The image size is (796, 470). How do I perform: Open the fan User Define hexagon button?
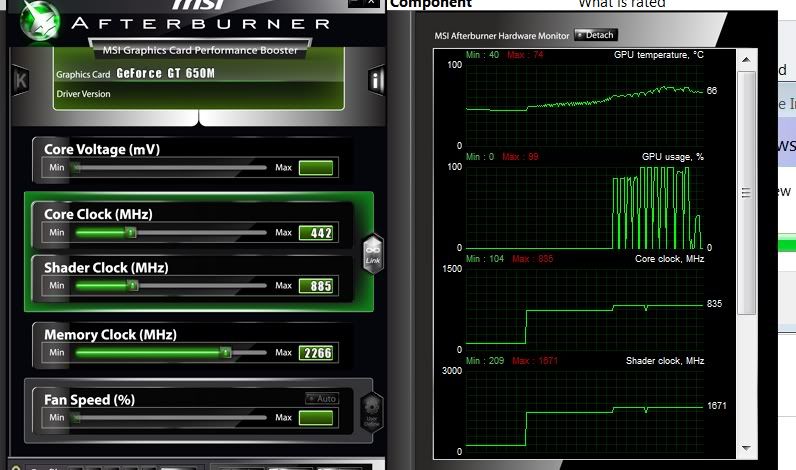(x=371, y=412)
